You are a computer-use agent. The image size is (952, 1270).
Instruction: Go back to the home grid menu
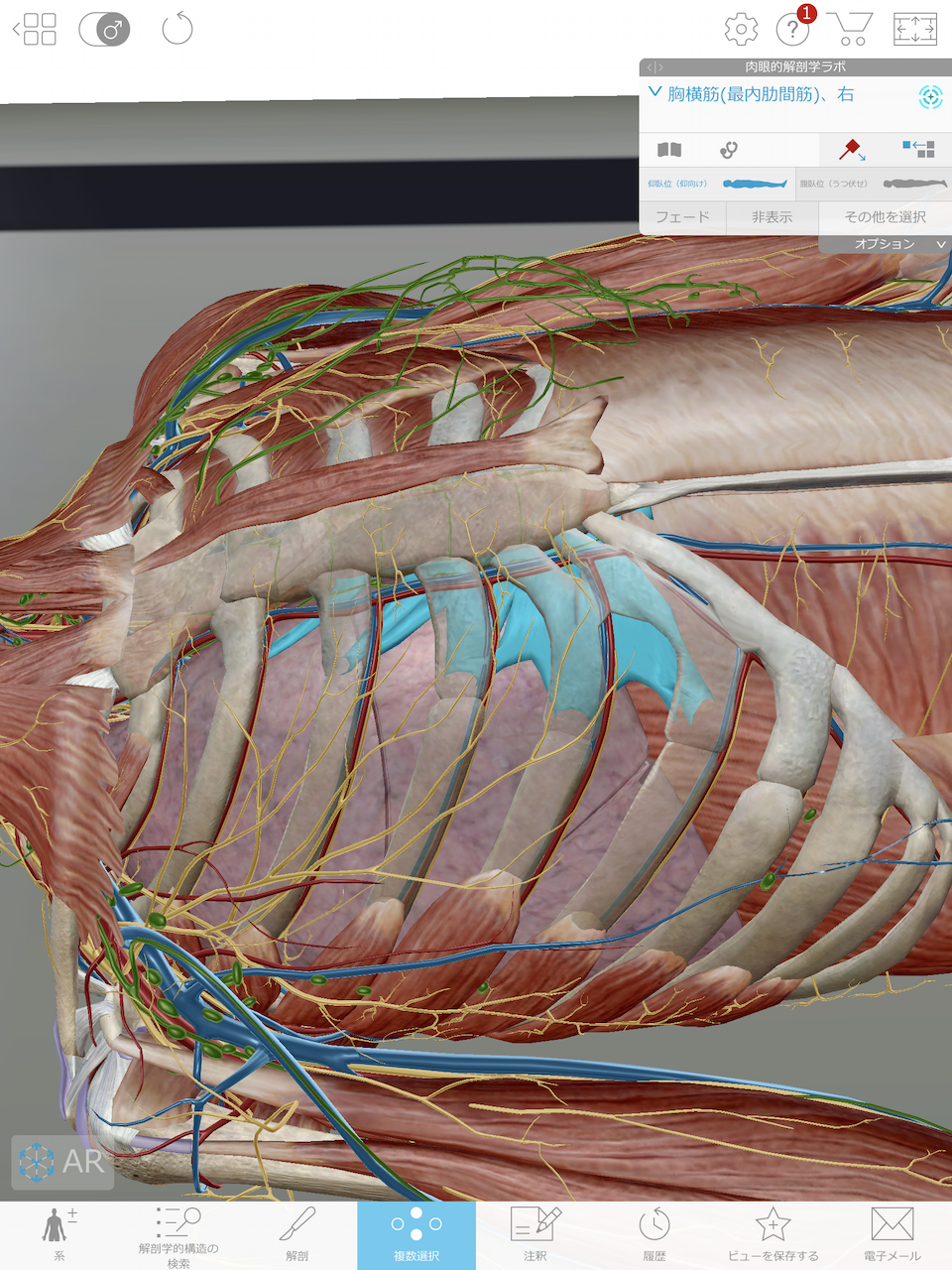coord(36,30)
